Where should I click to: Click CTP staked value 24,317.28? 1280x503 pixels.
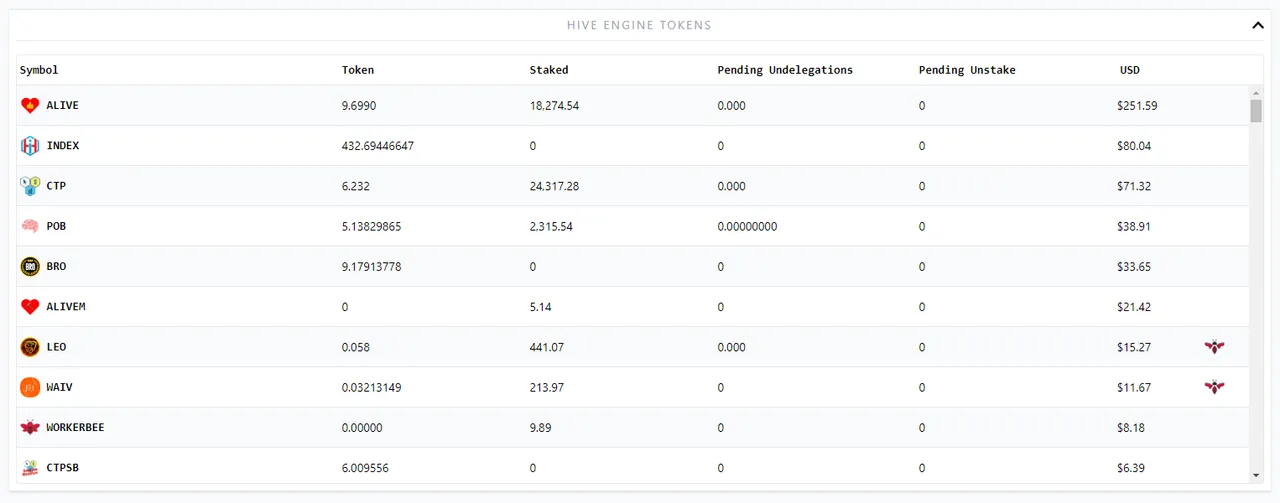point(555,186)
